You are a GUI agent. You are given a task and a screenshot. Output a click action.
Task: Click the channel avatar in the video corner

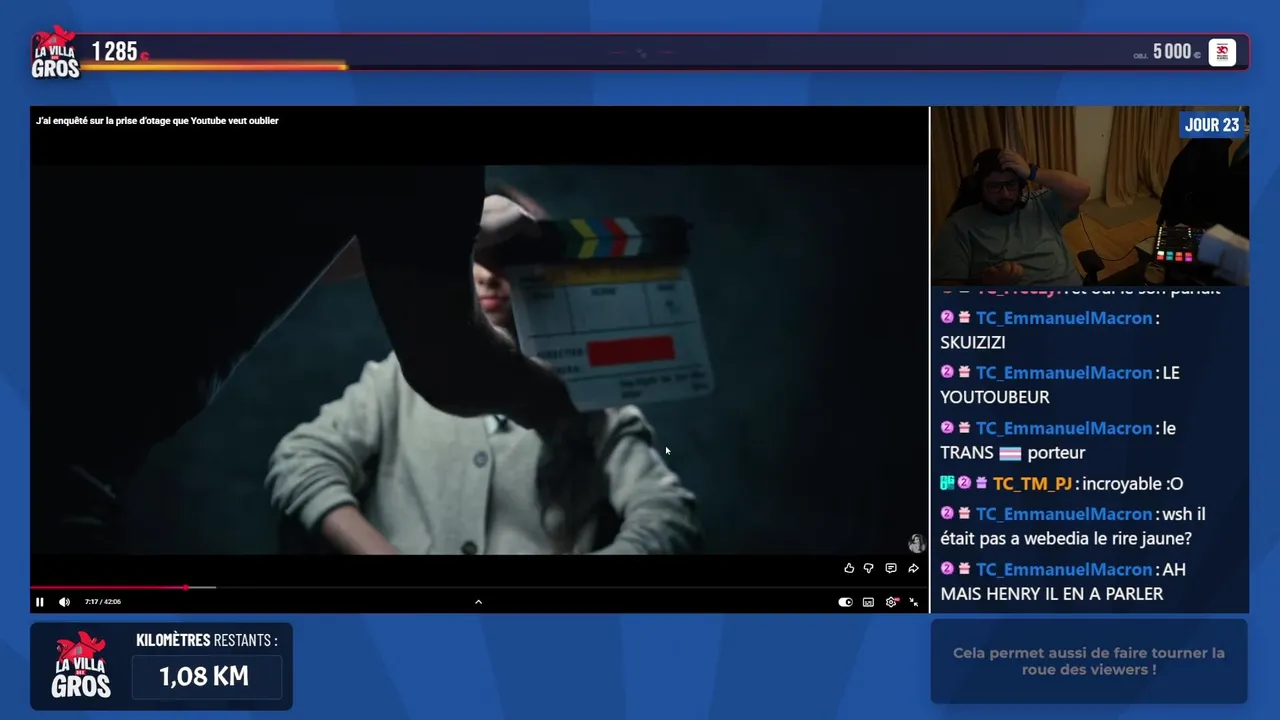[x=916, y=543]
